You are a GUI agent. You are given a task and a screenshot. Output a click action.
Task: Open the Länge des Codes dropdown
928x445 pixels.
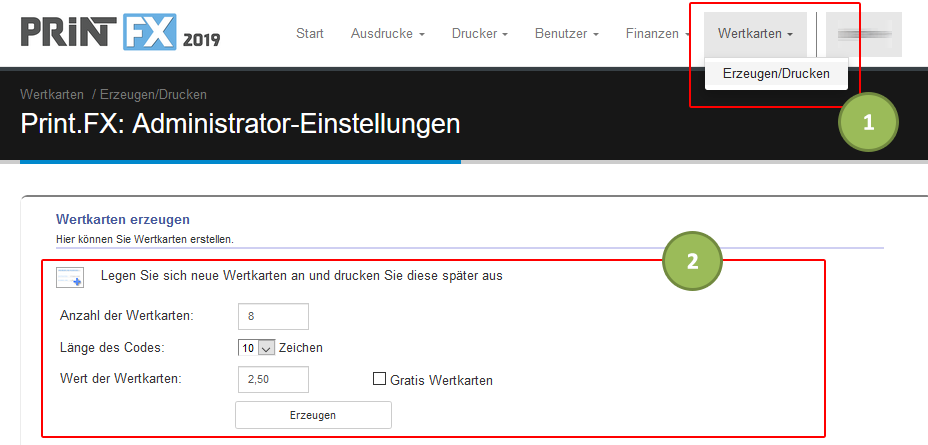[256, 348]
